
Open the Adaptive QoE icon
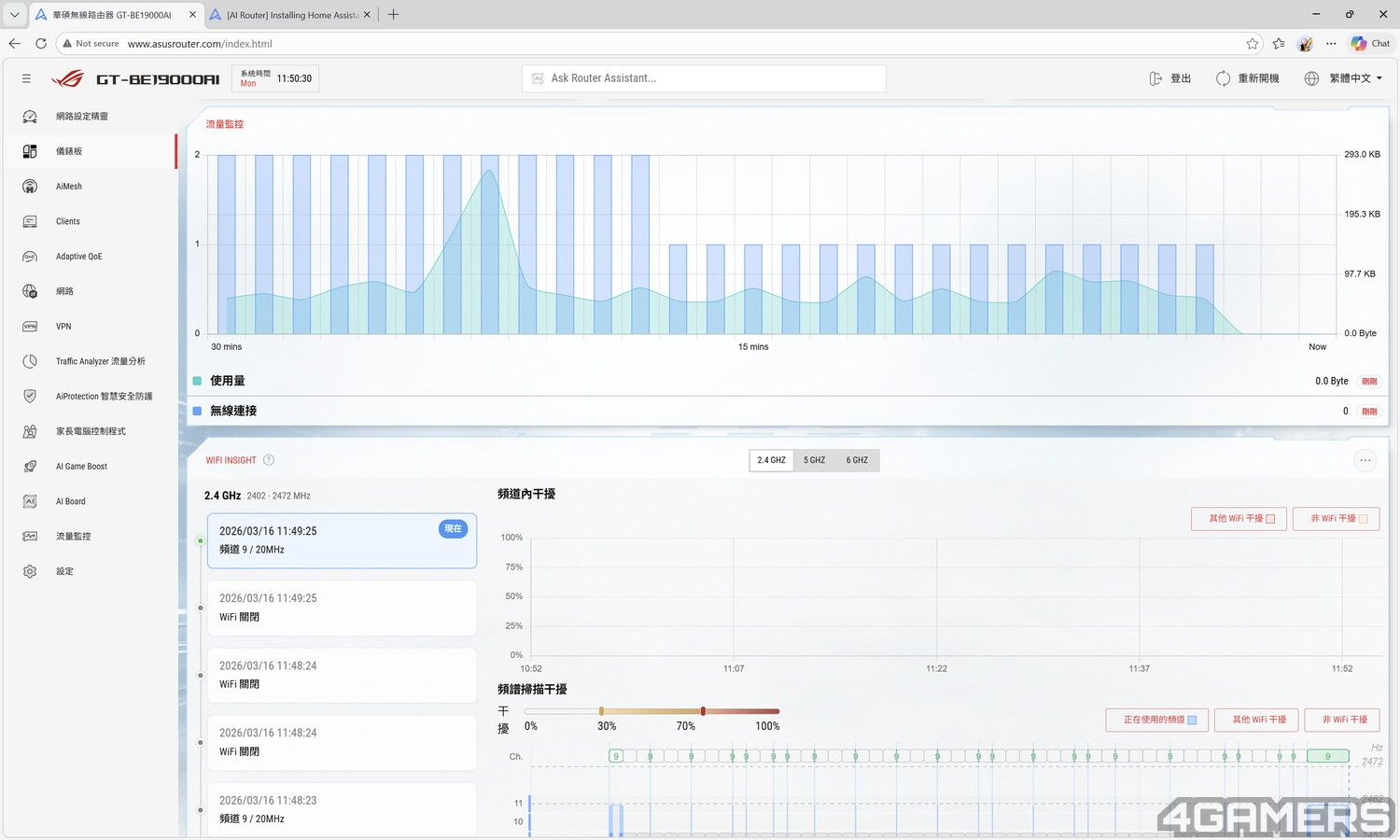[x=30, y=257]
